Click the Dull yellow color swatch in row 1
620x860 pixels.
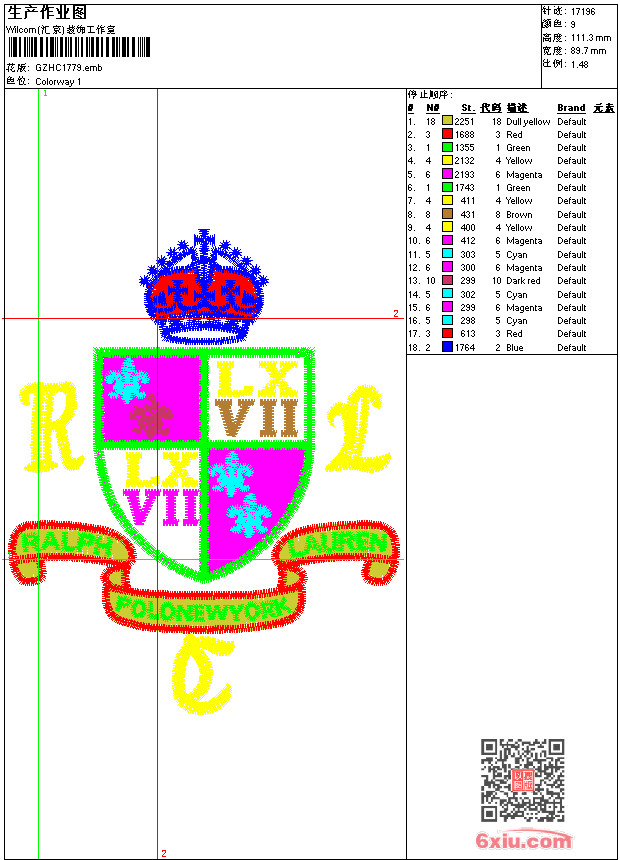pyautogui.click(x=447, y=121)
